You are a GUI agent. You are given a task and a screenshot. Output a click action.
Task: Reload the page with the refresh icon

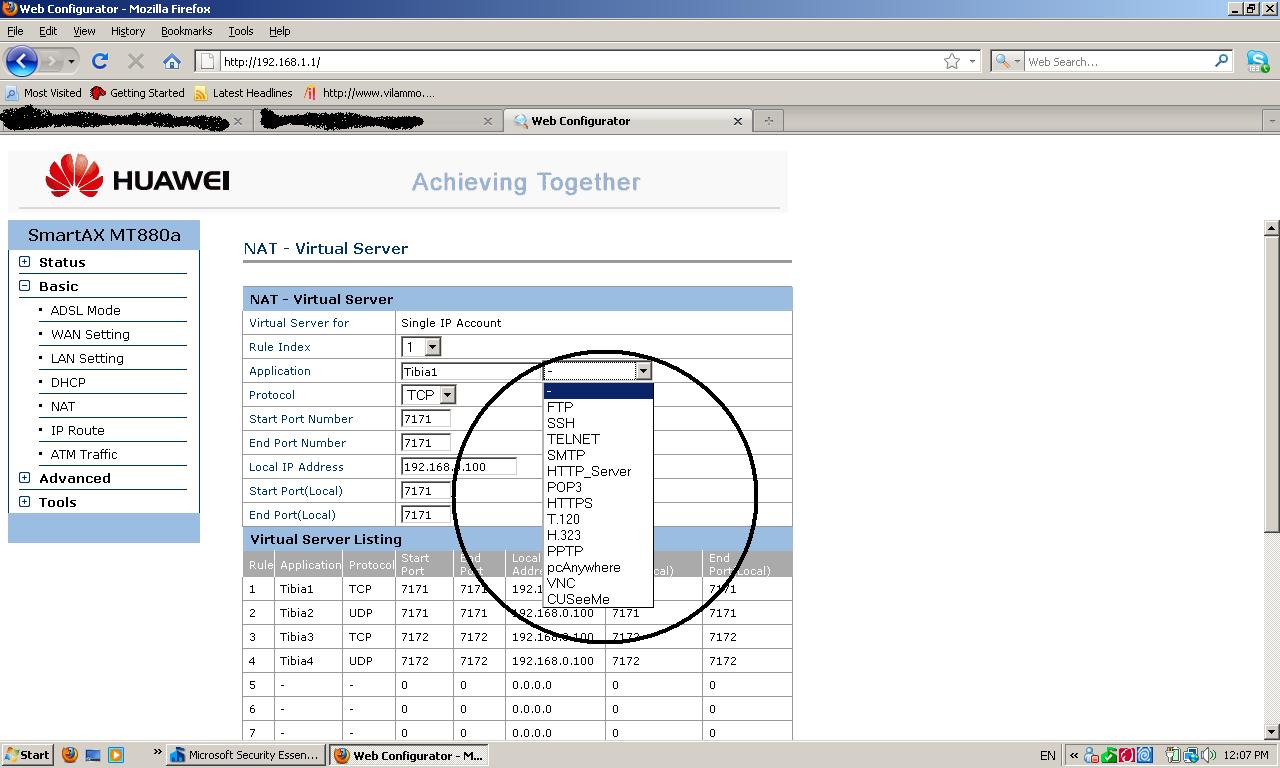coord(100,61)
